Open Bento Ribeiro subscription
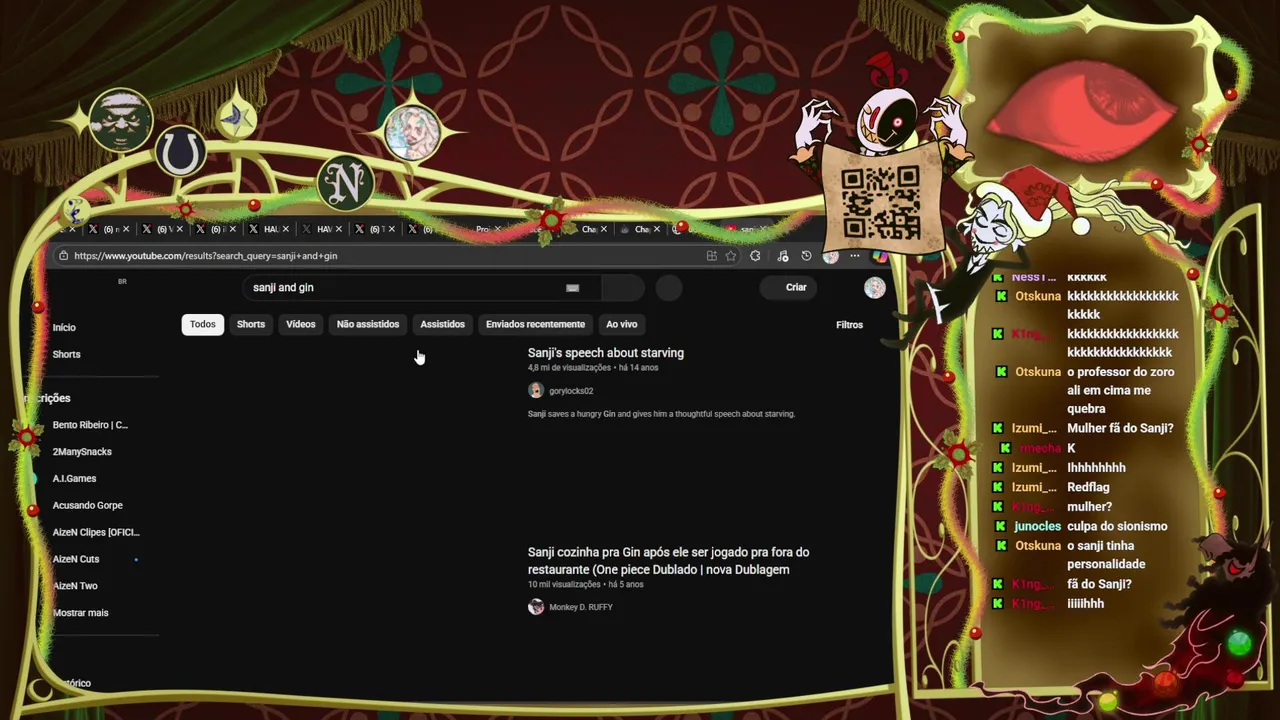 tap(90, 425)
